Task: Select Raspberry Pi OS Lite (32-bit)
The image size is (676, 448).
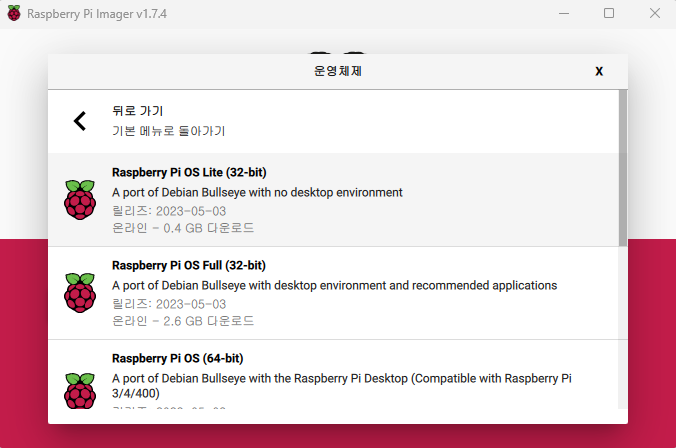Action: (x=333, y=200)
